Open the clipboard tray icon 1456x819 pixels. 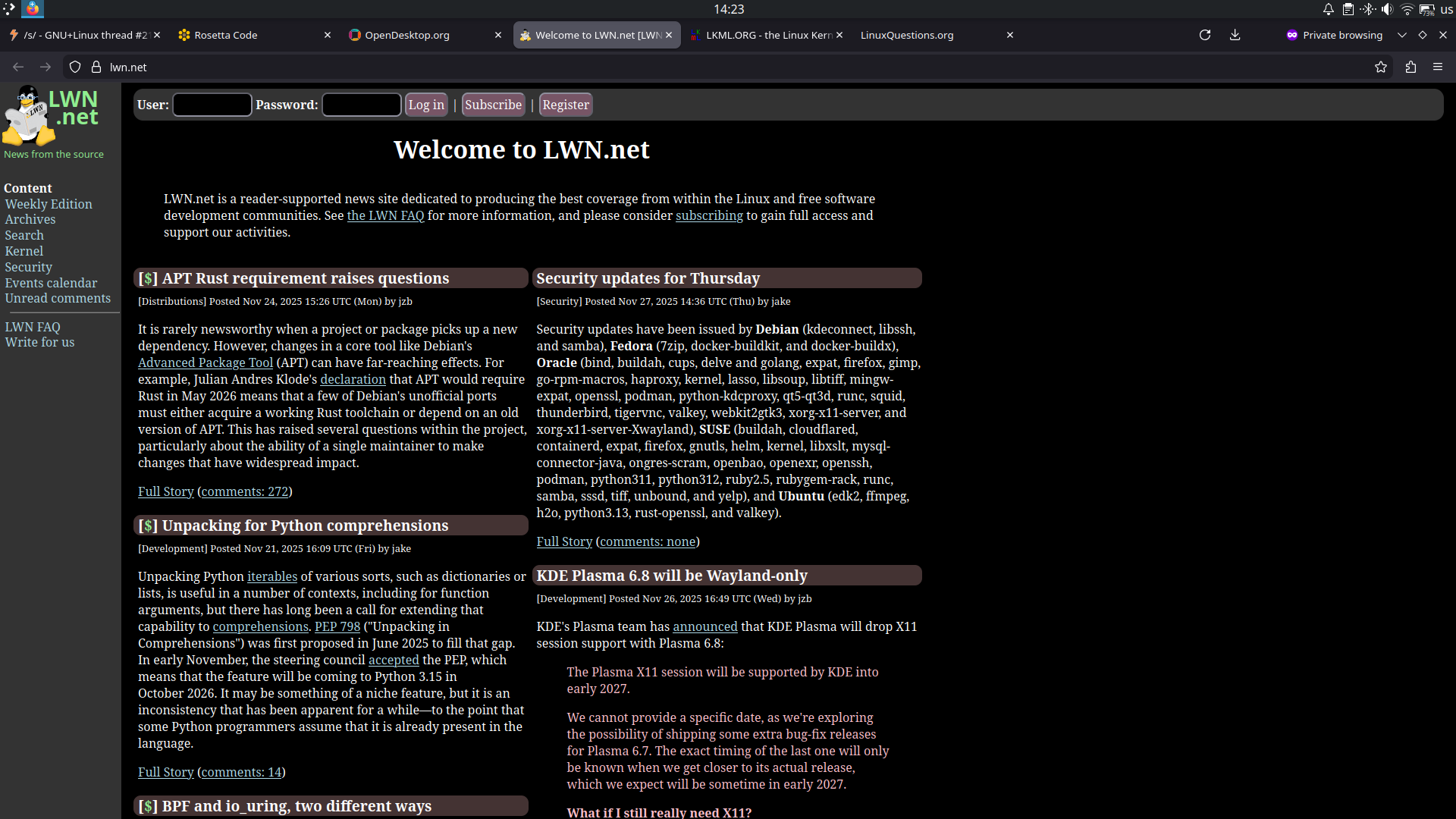coord(1348,9)
